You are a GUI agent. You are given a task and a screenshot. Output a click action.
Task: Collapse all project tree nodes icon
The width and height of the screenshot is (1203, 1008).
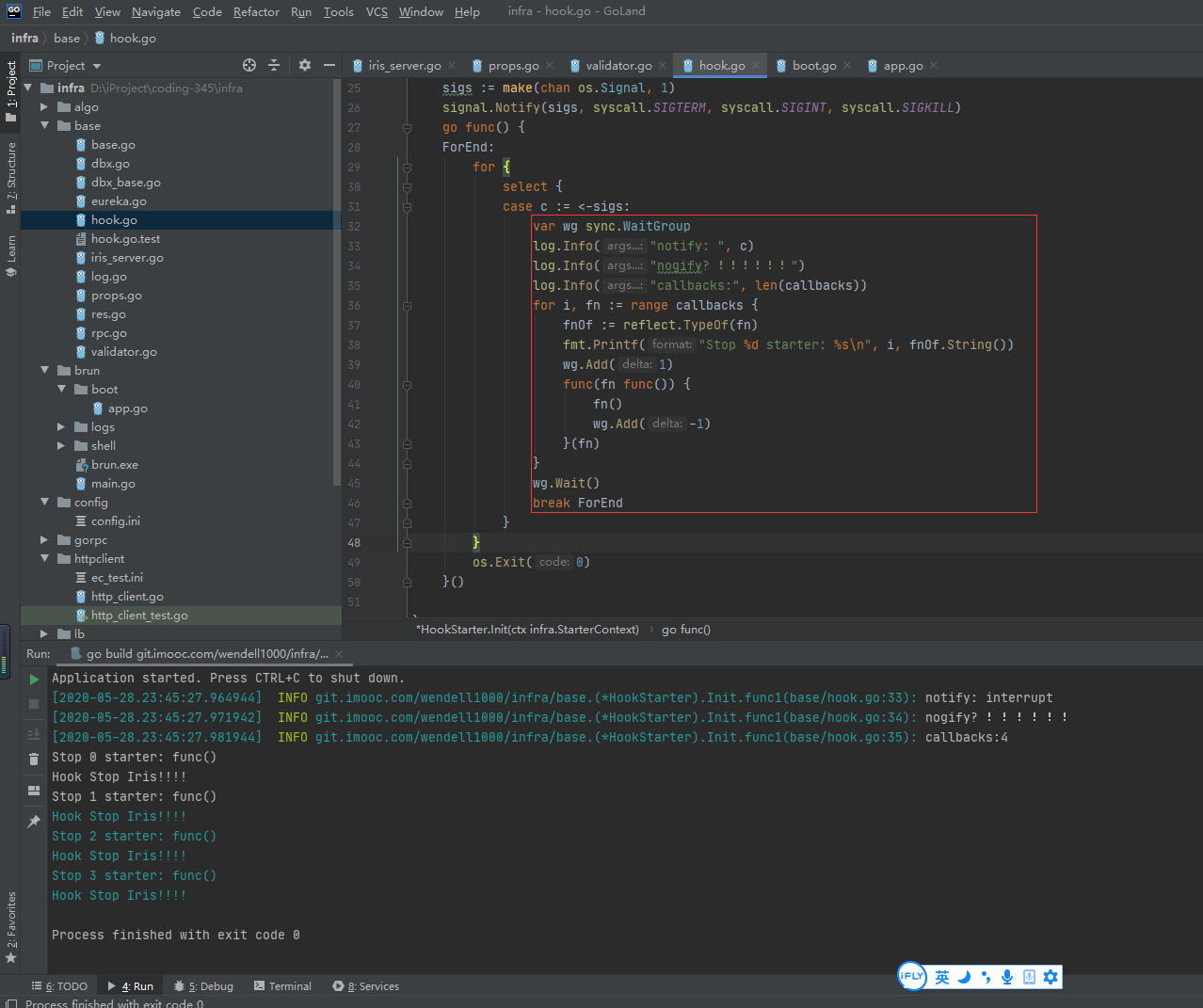coord(274,66)
